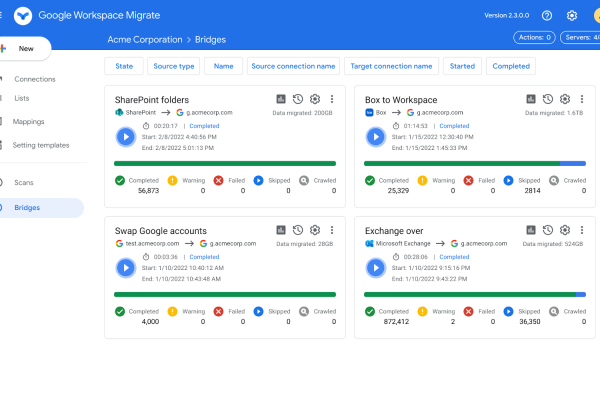Open settings gear for Box to Workspace bridge
Screen dimensions: 600x400
click(565, 99)
